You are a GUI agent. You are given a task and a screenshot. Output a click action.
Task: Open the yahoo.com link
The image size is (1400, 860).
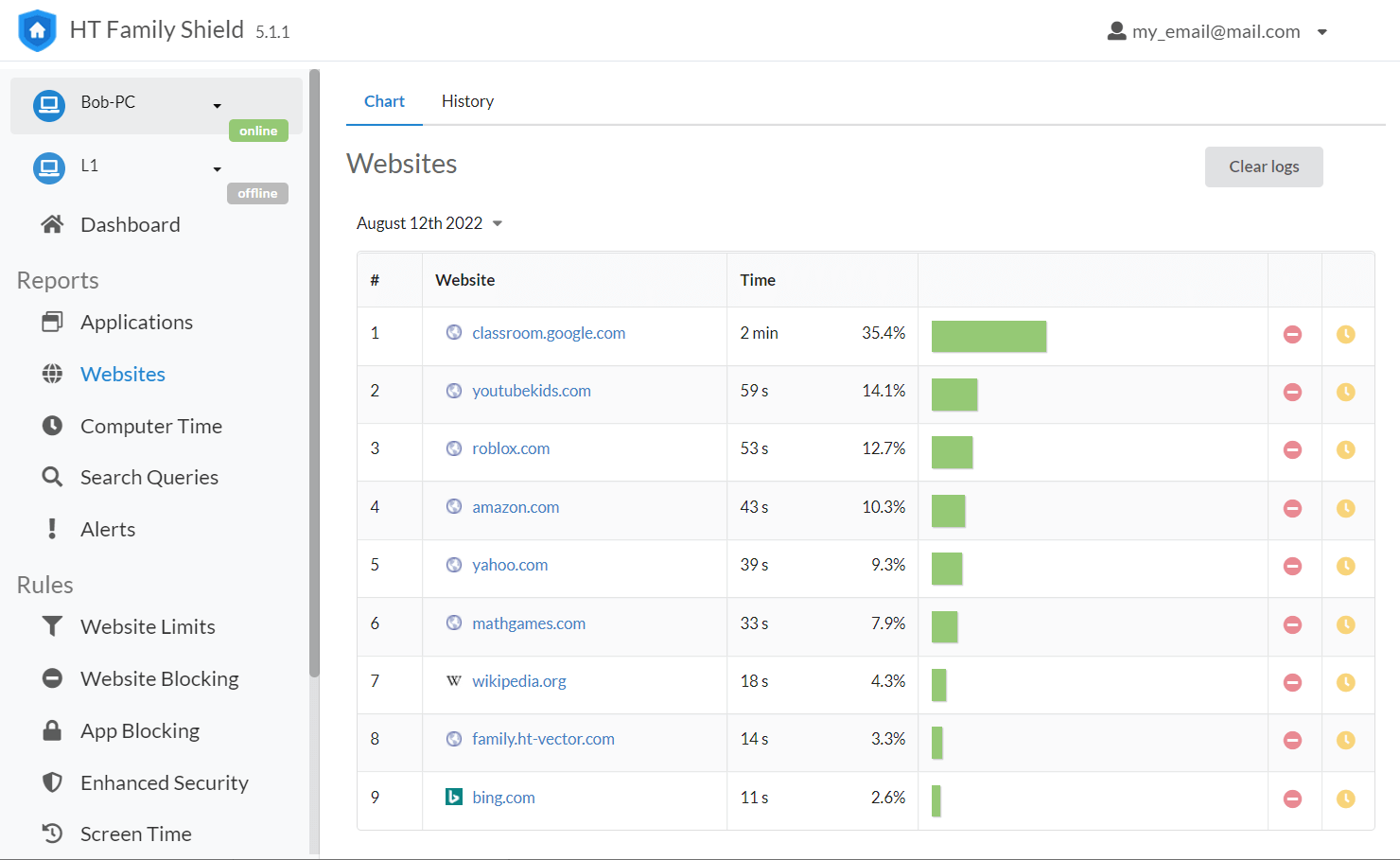click(x=510, y=565)
